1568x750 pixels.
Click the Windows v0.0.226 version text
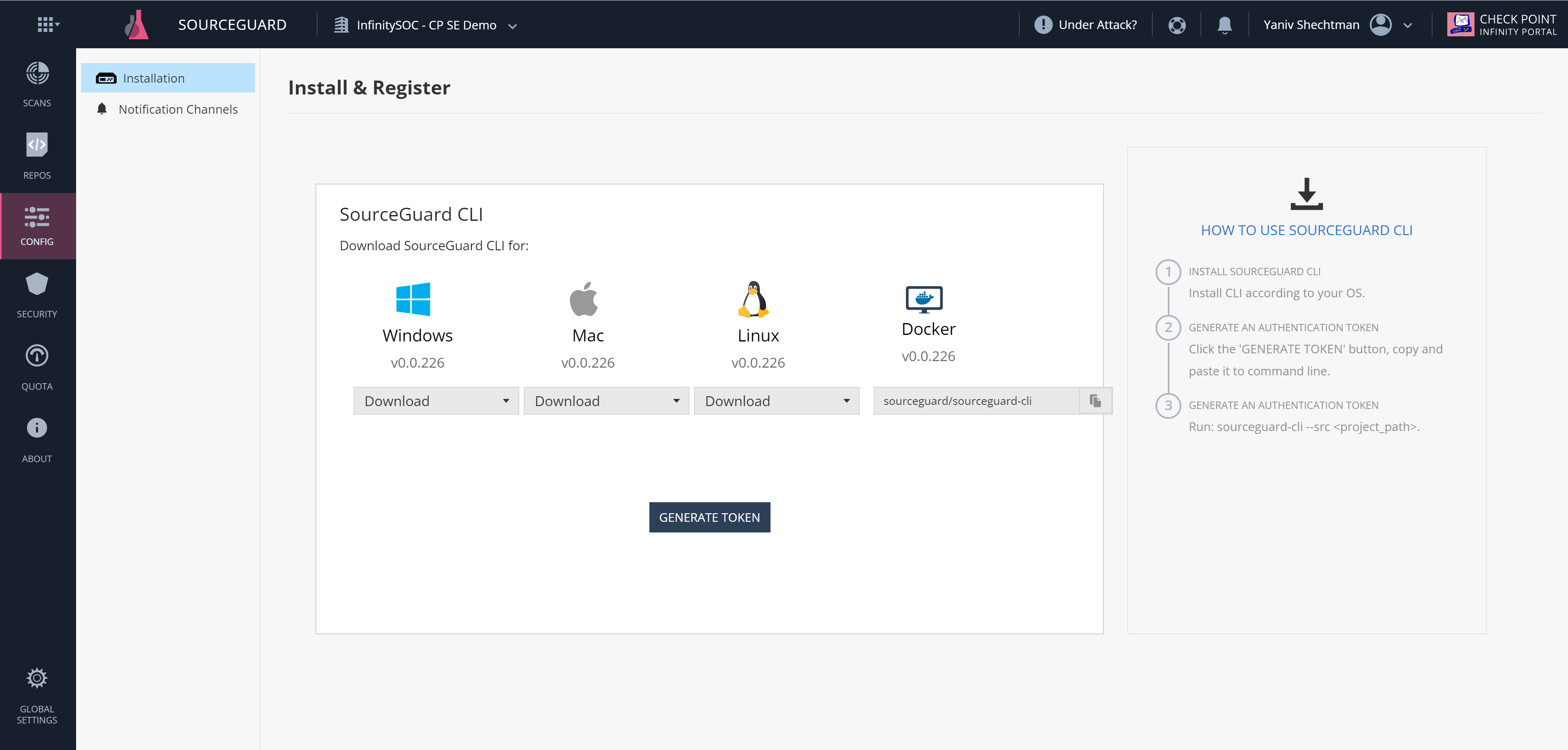click(x=417, y=363)
